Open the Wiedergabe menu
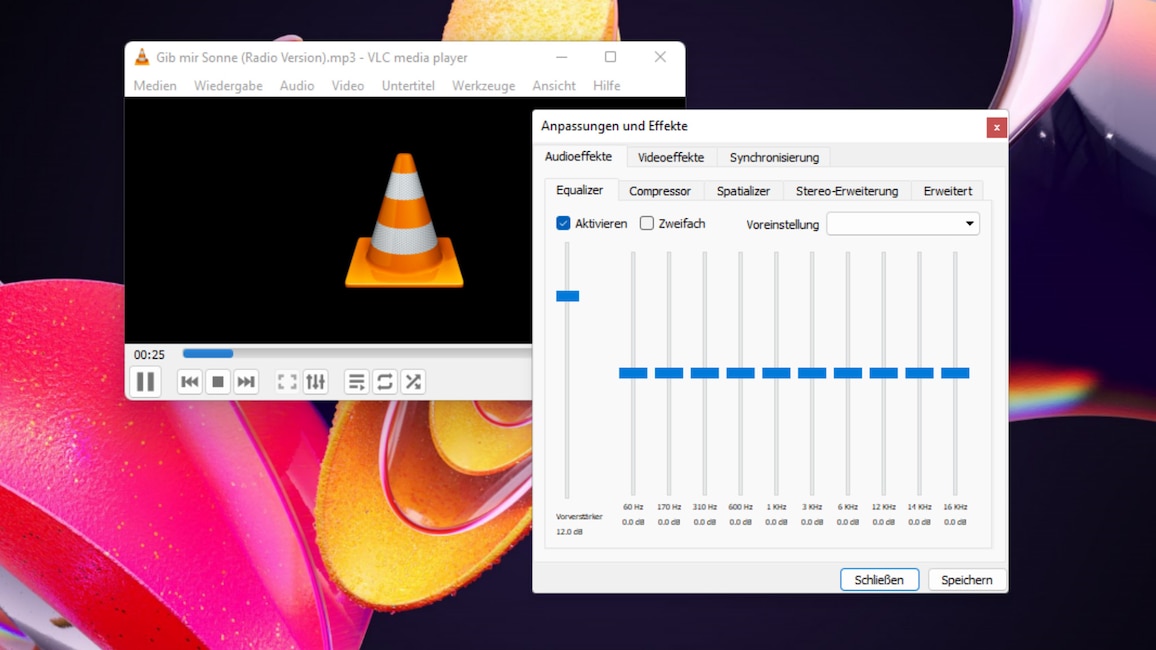Image resolution: width=1156 pixels, height=650 pixels. pos(228,85)
